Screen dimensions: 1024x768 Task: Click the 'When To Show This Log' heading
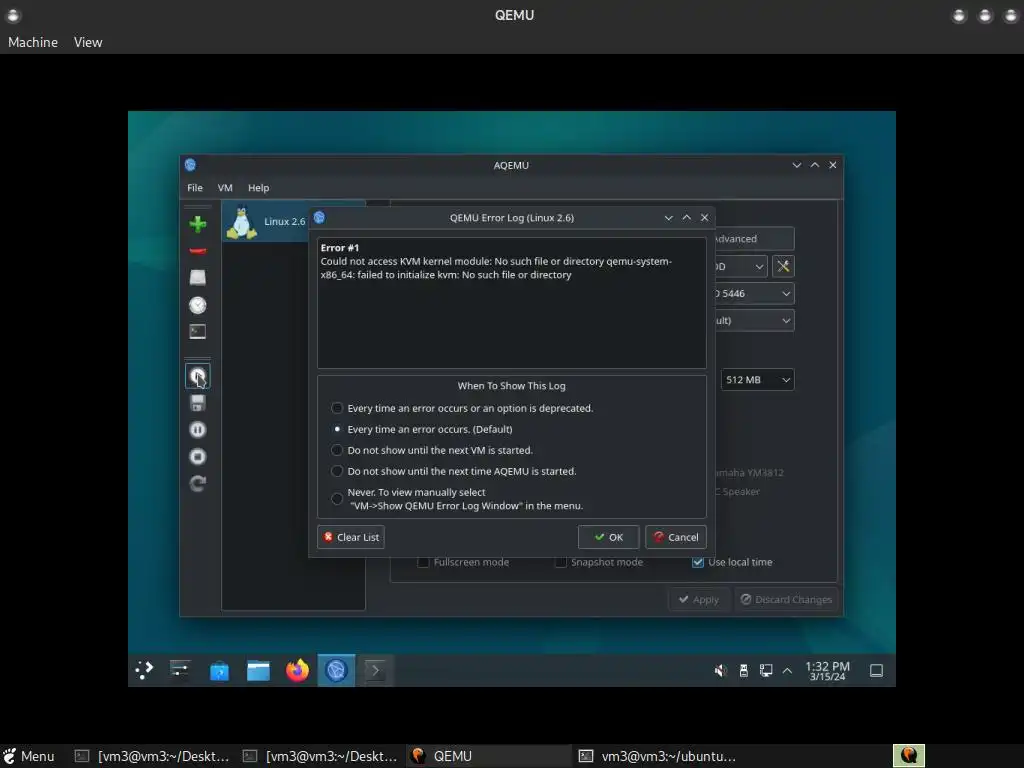coord(511,386)
